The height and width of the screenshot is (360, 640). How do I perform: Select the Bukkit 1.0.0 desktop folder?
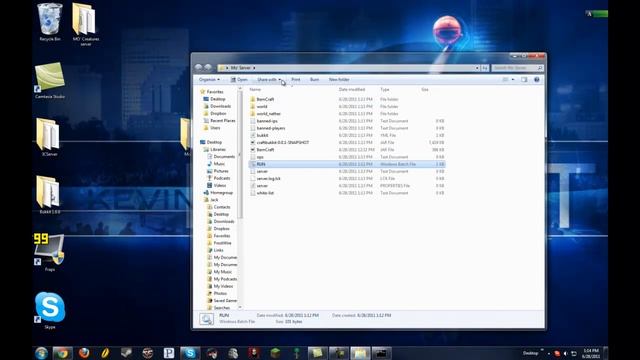point(49,195)
